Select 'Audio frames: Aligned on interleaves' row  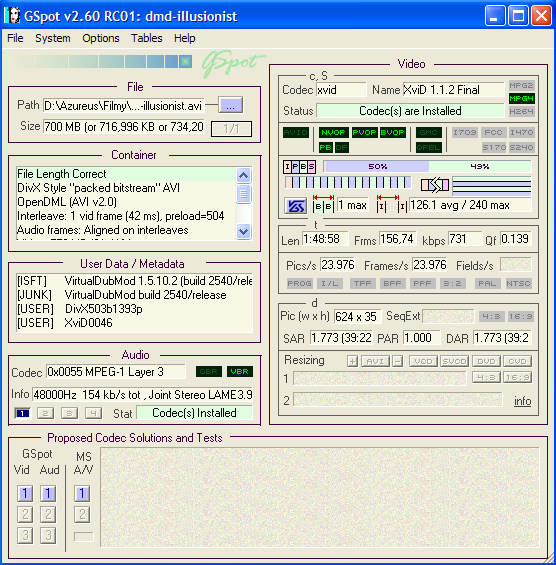[x=126, y=230]
